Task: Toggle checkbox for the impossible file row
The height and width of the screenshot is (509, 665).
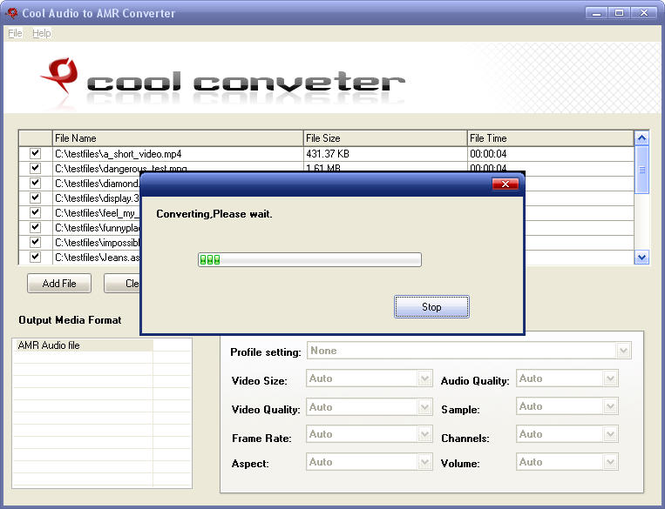Action: click(x=35, y=242)
